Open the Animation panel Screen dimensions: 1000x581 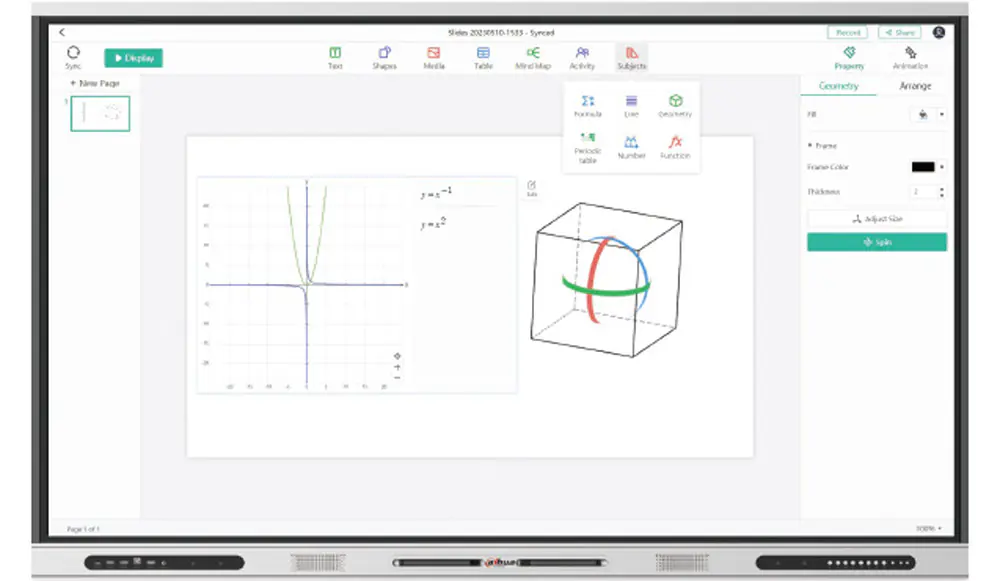click(910, 57)
